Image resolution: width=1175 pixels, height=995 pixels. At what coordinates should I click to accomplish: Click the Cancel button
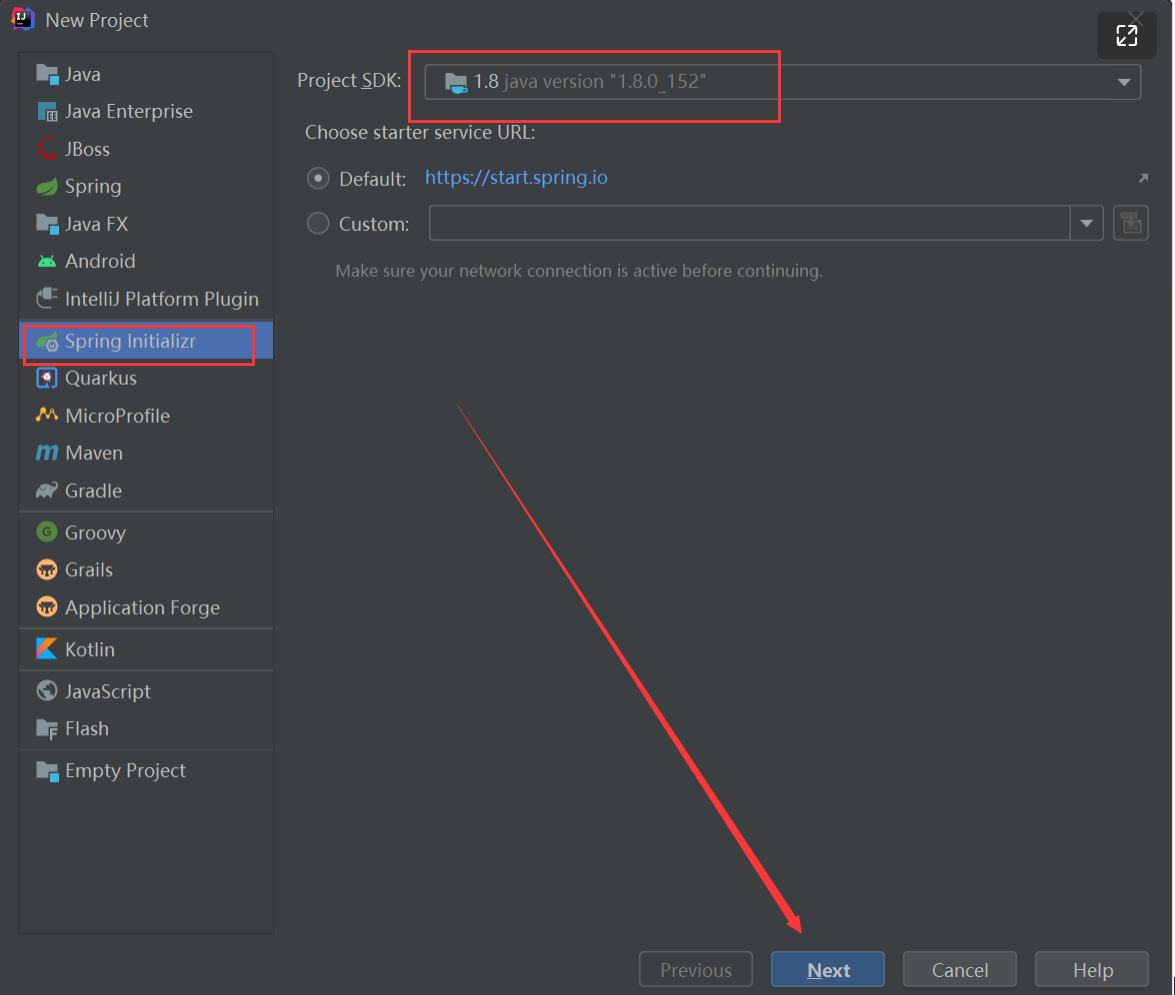coord(959,970)
